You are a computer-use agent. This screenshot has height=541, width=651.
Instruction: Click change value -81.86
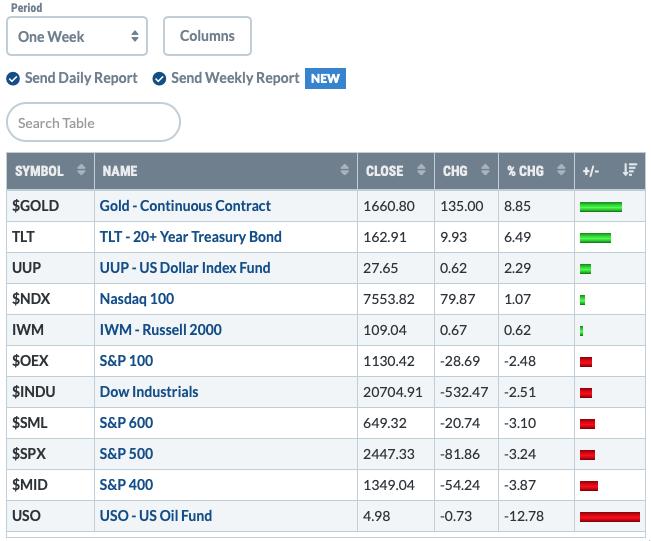pos(460,454)
